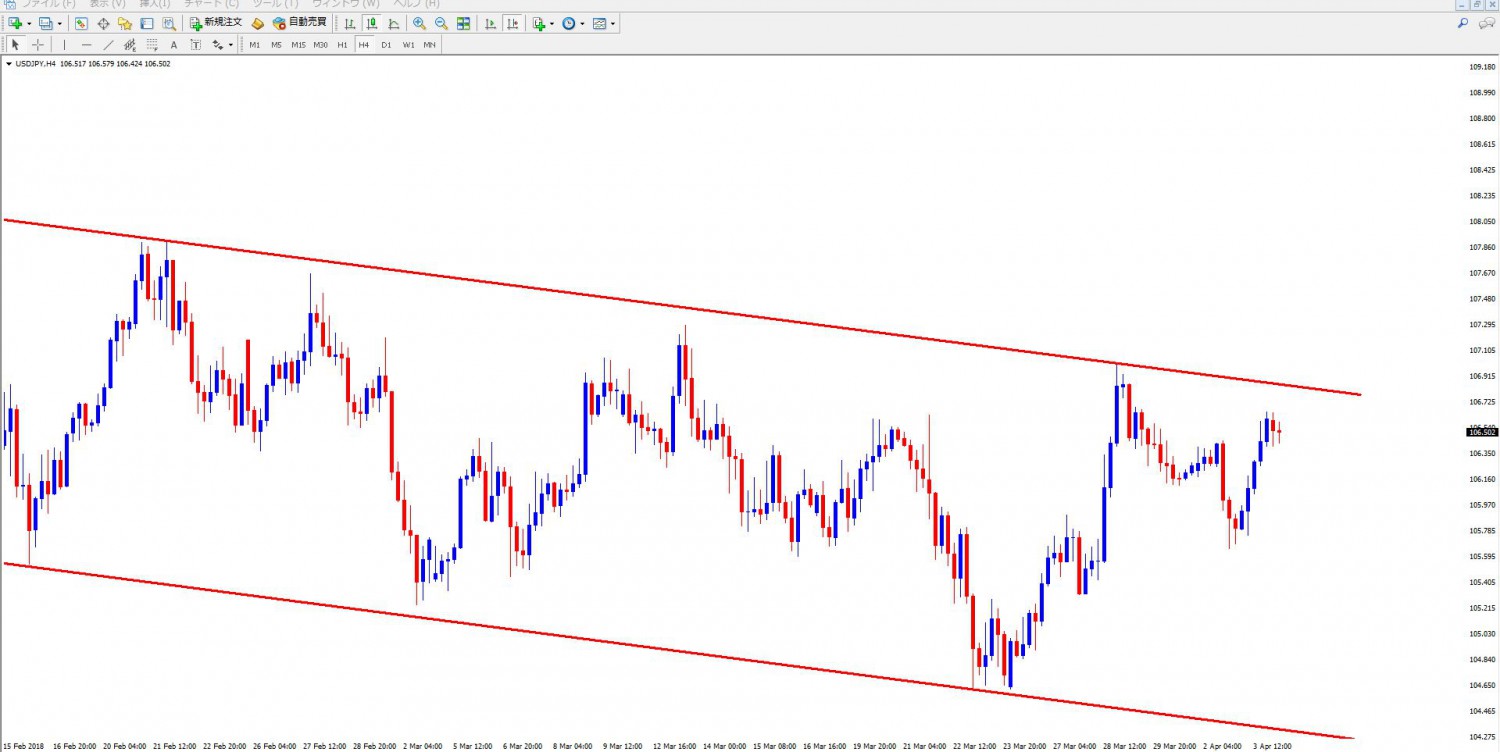Expand the periods clock dropdown arrow
Image resolution: width=1500 pixels, height=752 pixels.
pos(582,23)
